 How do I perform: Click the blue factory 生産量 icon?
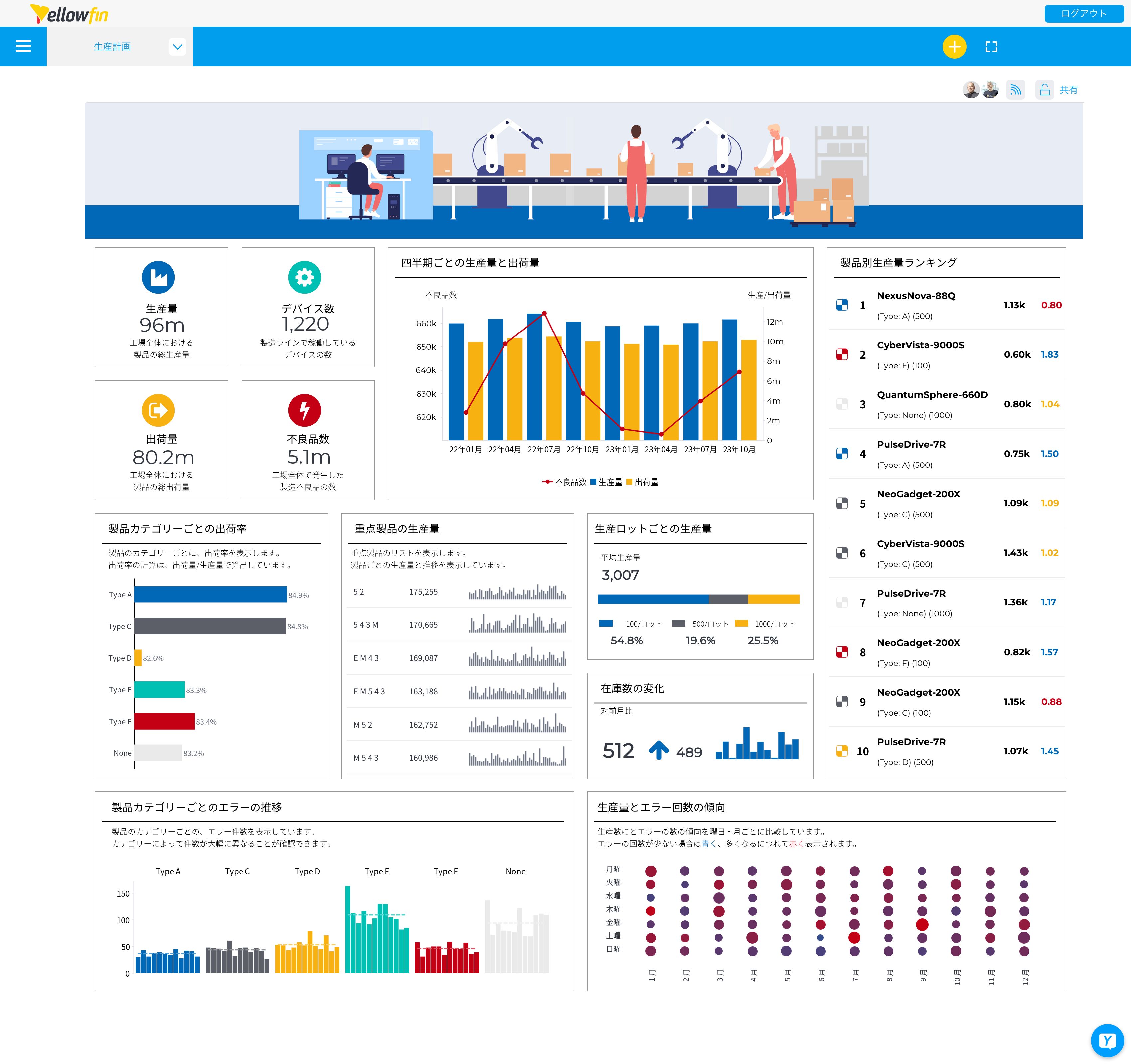click(x=158, y=278)
